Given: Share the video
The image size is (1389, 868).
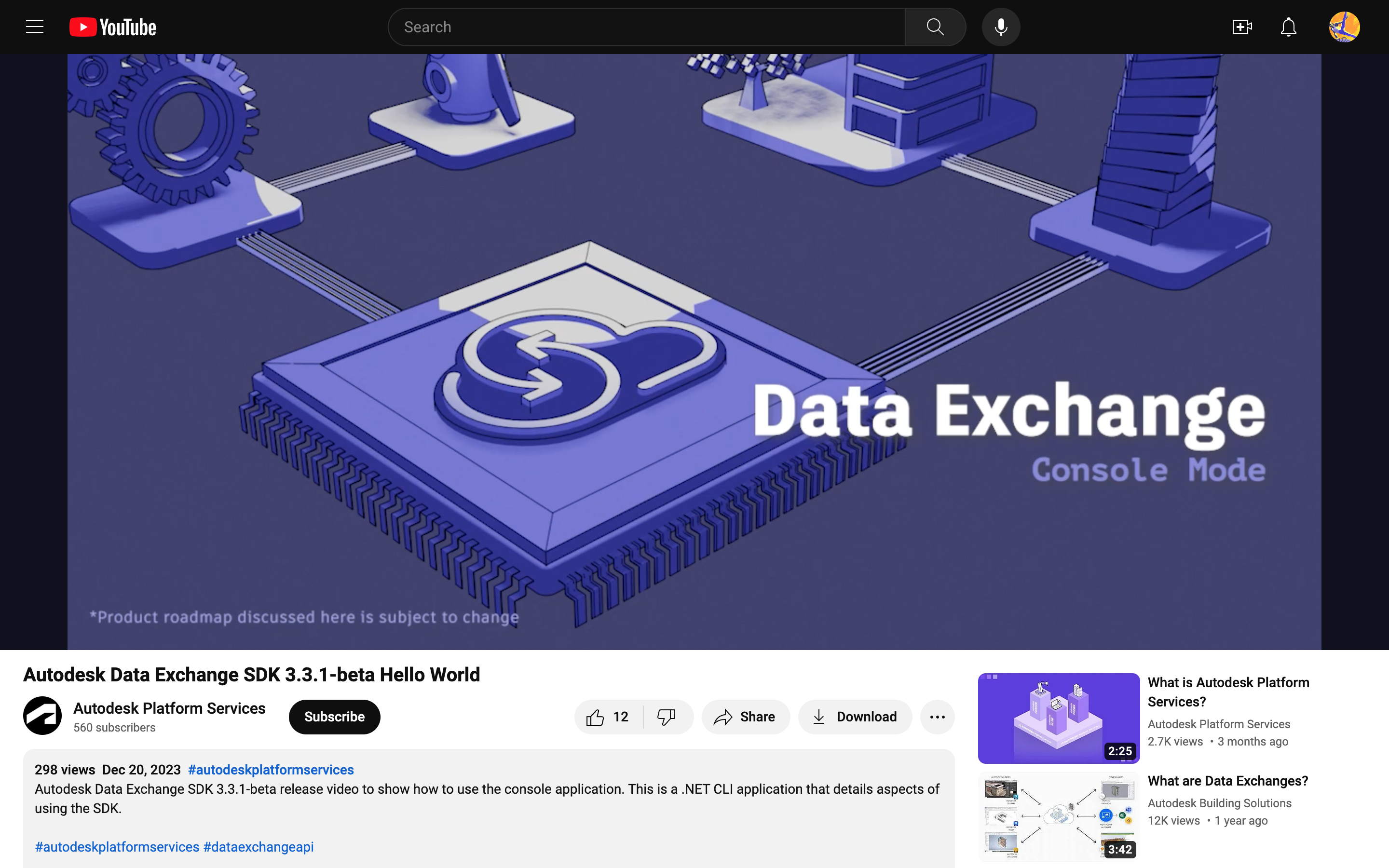Looking at the screenshot, I should point(745,717).
